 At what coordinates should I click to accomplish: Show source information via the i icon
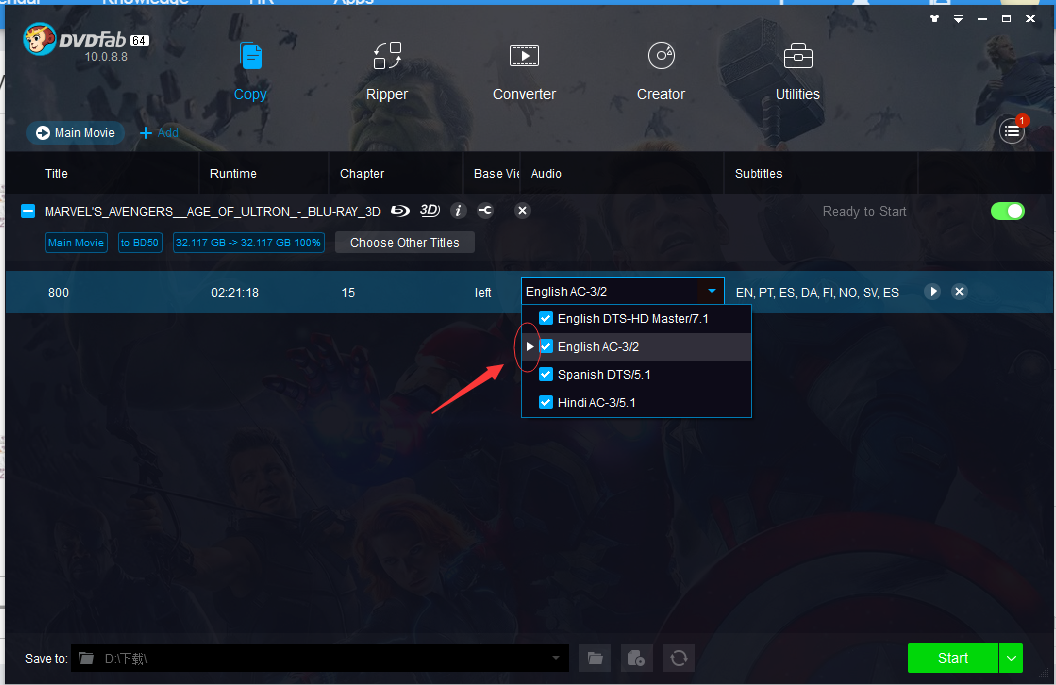458,211
